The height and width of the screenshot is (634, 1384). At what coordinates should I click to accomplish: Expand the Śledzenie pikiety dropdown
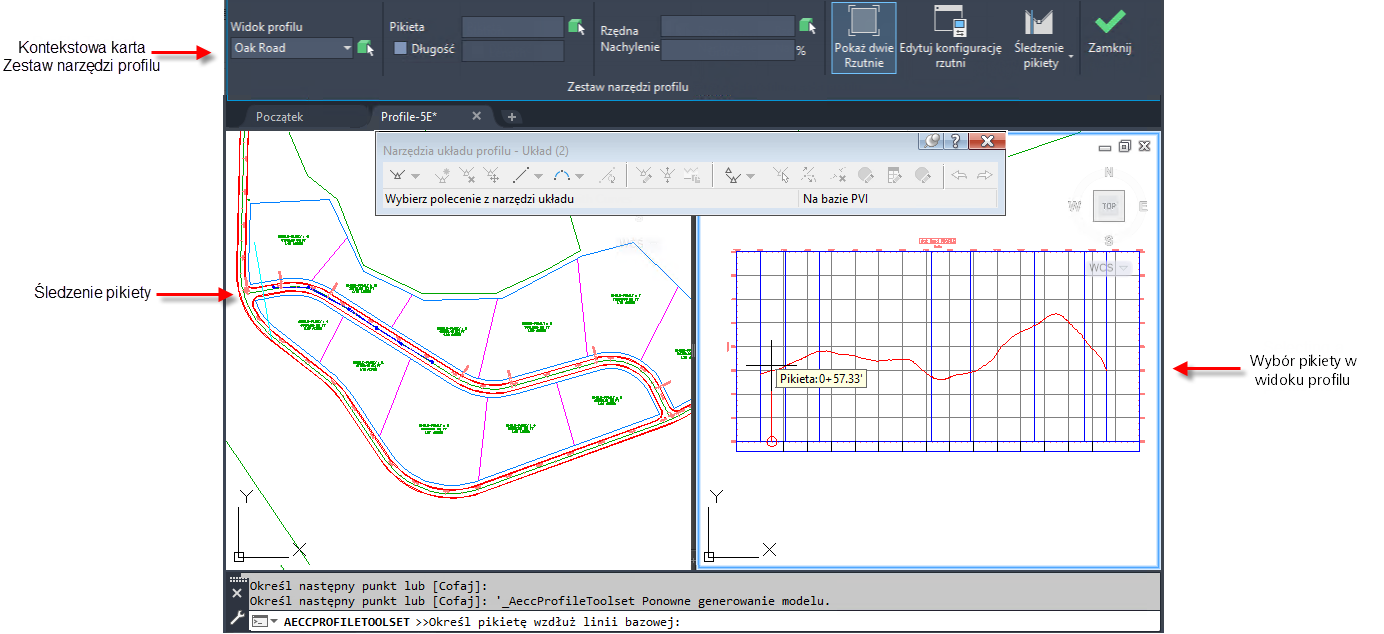point(1071,57)
